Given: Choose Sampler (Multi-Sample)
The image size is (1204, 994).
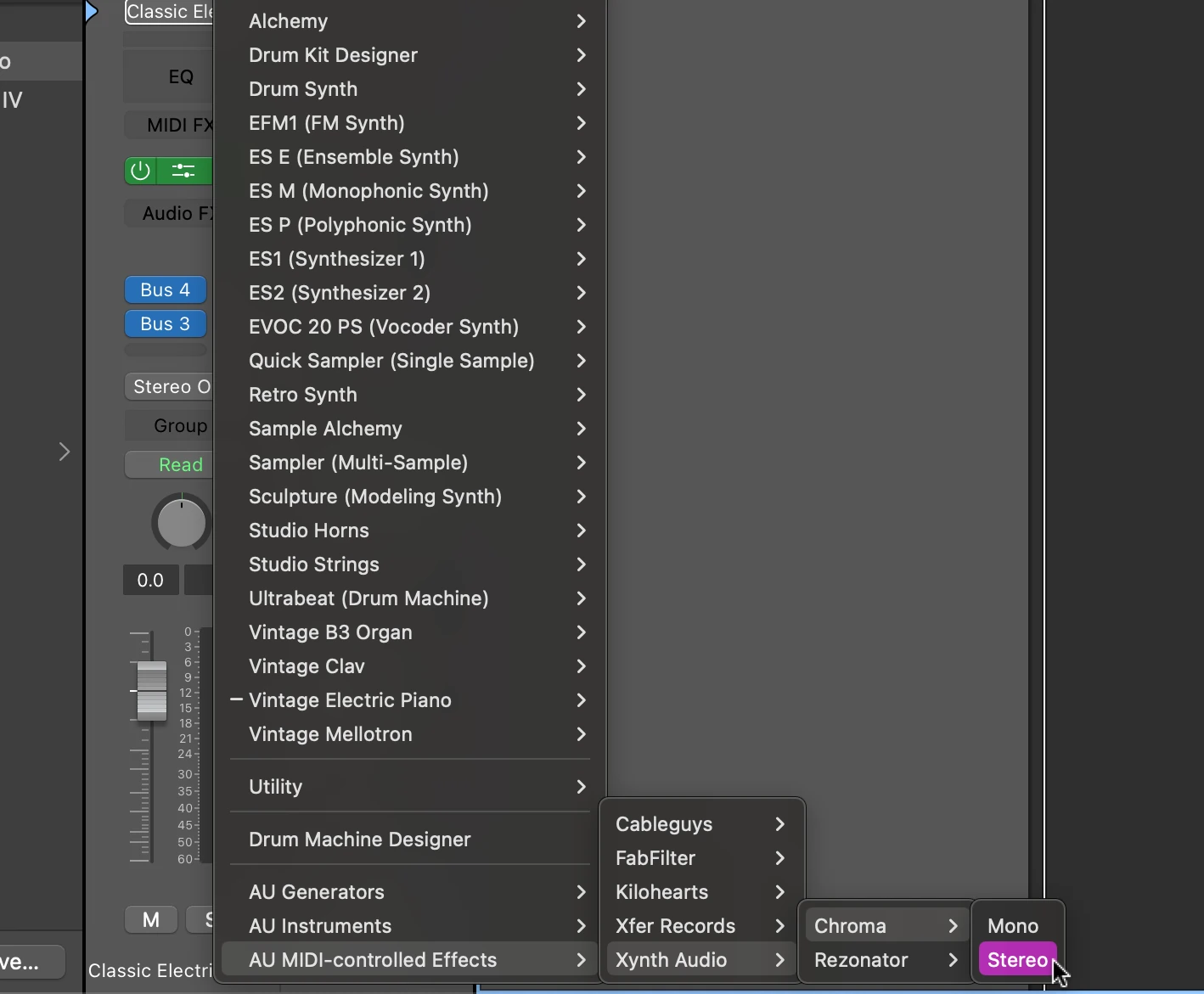Looking at the screenshot, I should 410,463.
